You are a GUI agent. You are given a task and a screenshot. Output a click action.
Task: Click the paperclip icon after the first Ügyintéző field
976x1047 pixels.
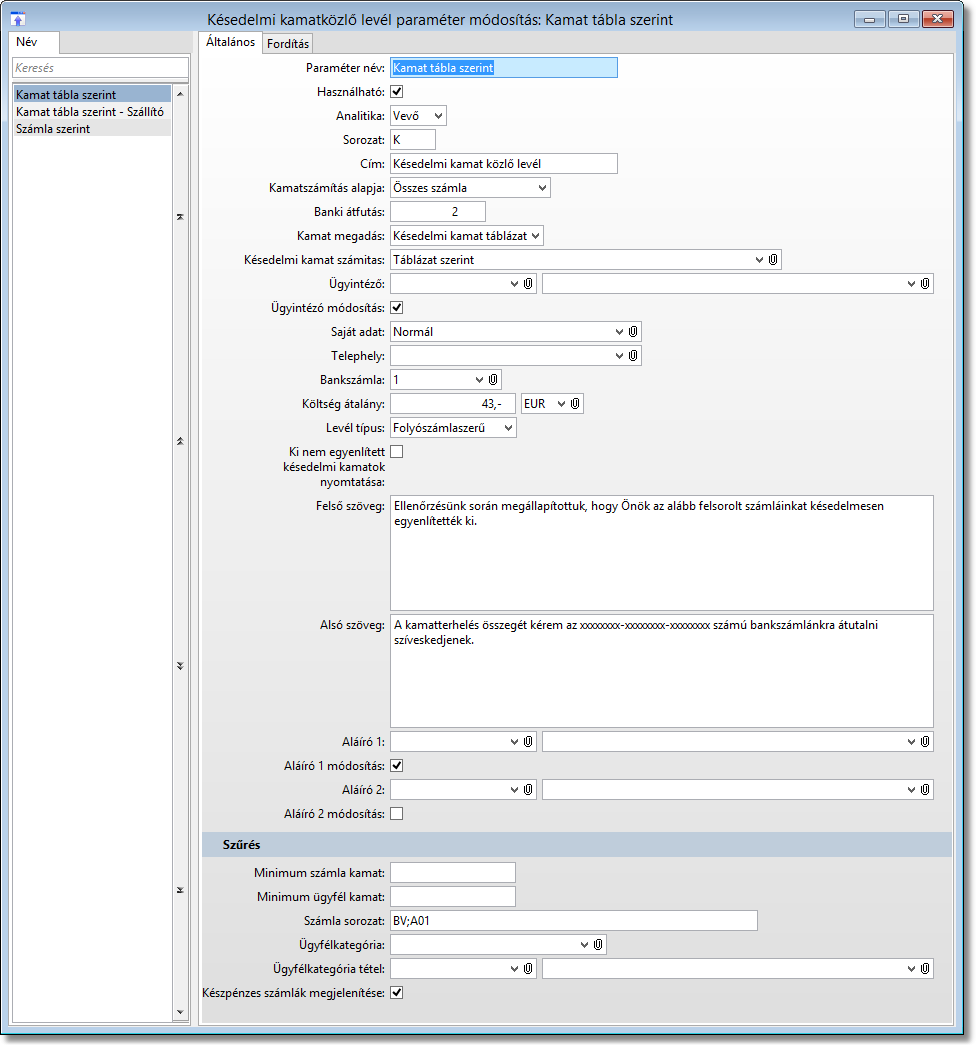[528, 284]
